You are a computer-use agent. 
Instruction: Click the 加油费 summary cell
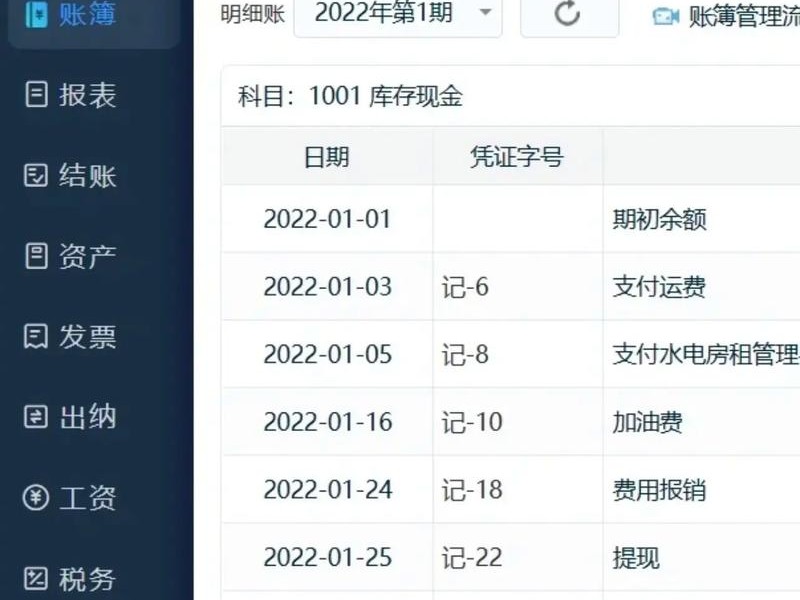(x=647, y=422)
